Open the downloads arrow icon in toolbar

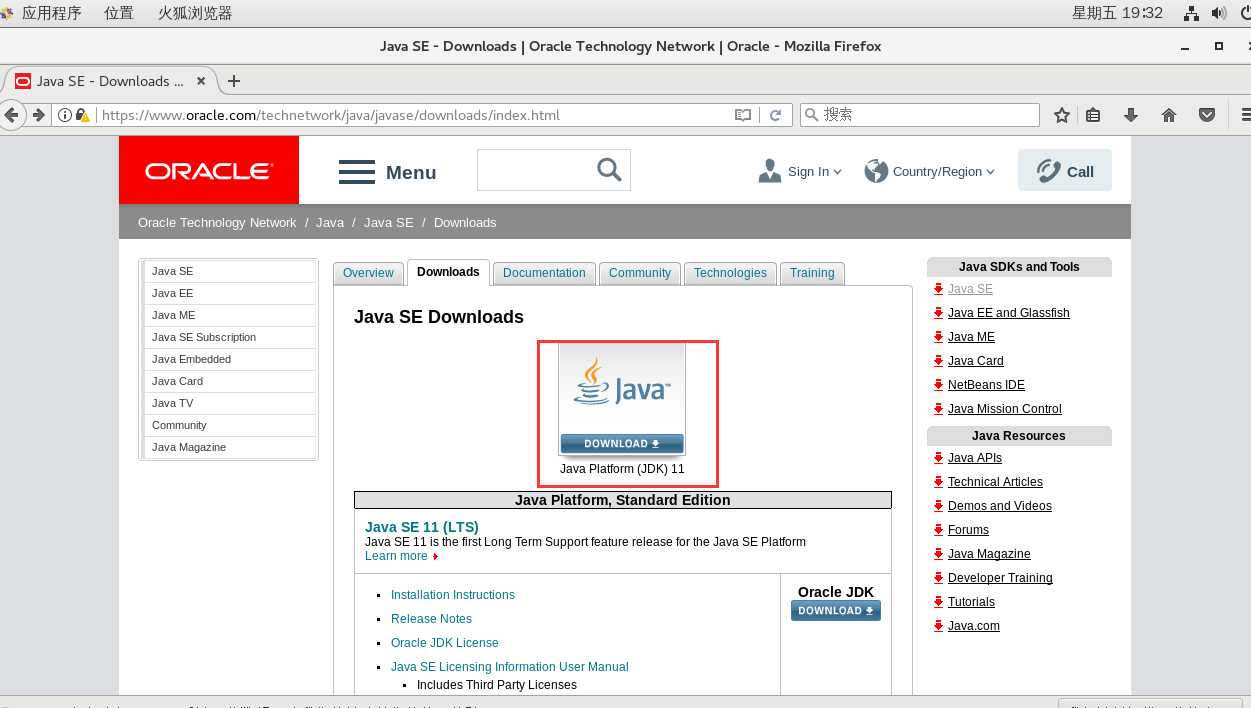pos(1131,115)
